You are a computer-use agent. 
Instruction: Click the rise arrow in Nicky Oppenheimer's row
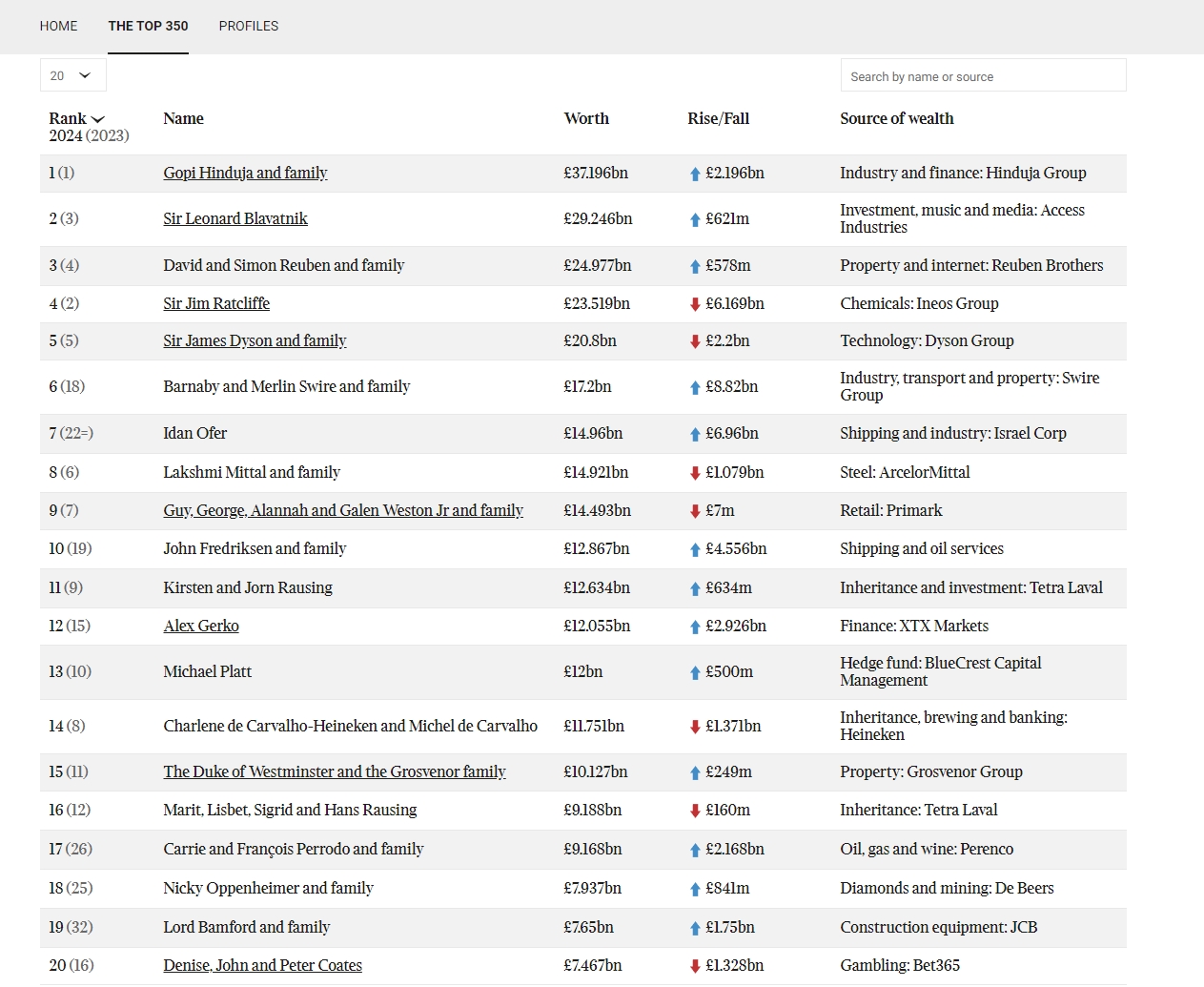tap(695, 890)
